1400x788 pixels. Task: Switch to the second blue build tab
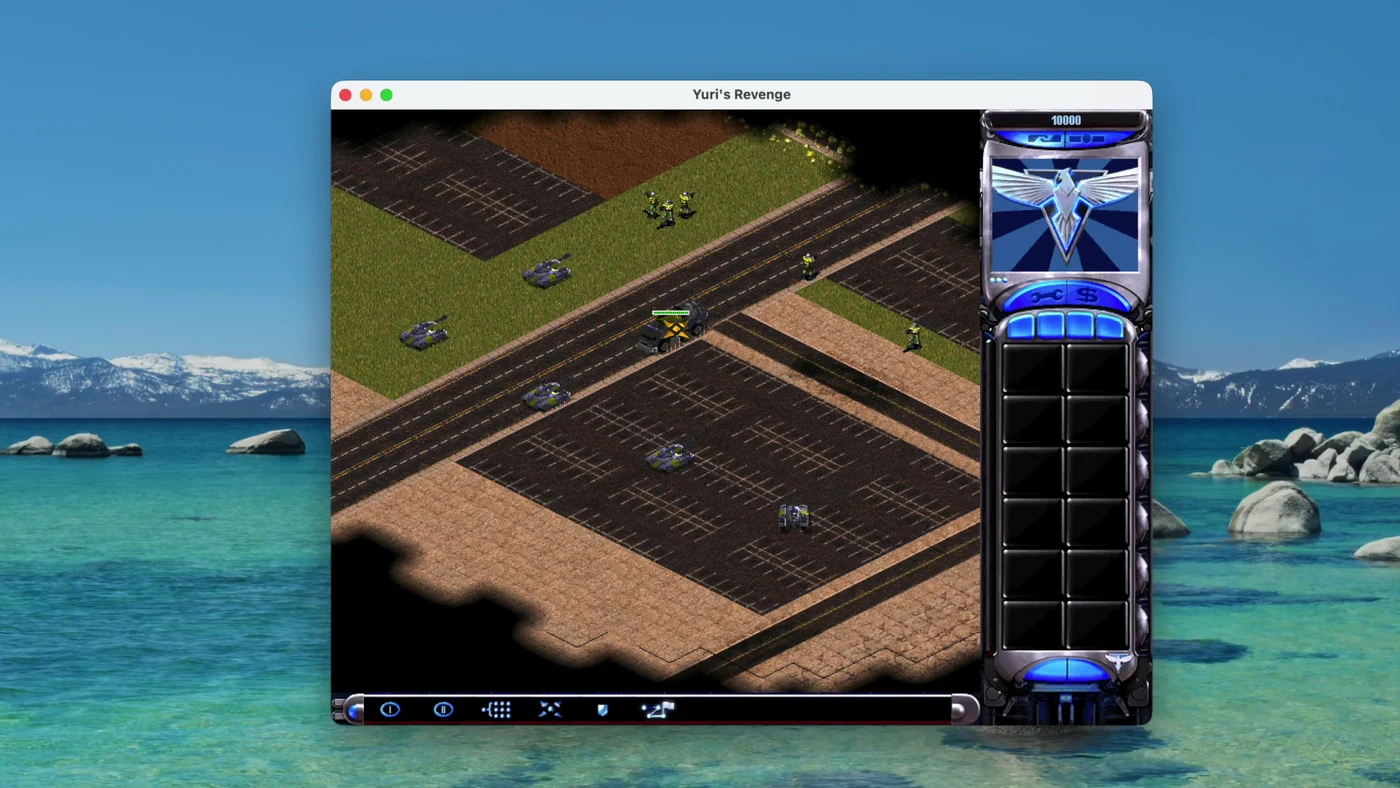coord(1050,326)
